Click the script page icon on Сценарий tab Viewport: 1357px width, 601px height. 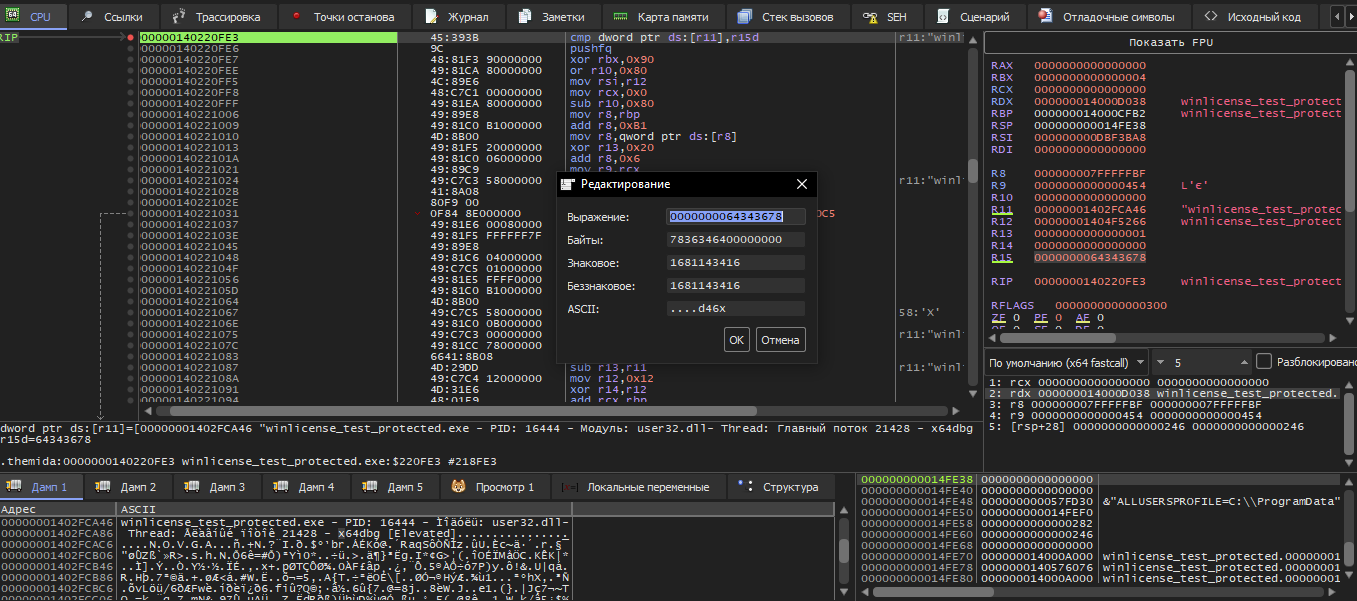[x=943, y=17]
